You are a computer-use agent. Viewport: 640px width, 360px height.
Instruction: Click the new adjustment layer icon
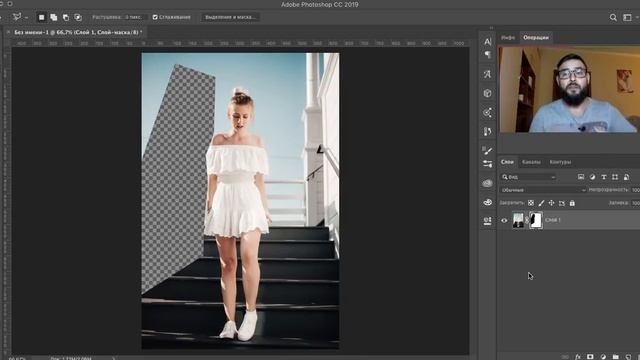(x=603, y=357)
